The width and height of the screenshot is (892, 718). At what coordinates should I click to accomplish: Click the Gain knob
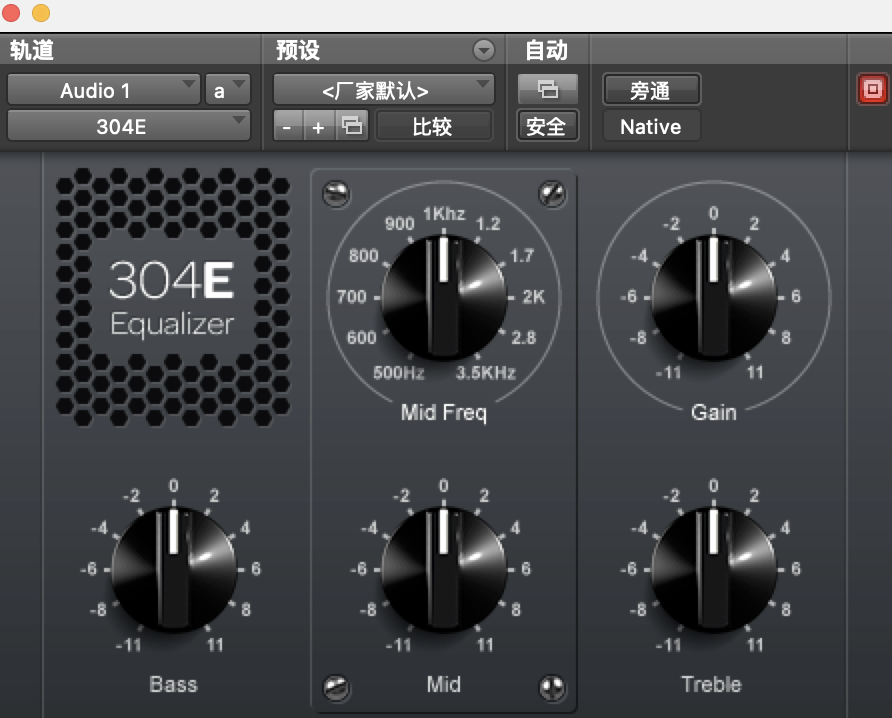click(714, 297)
